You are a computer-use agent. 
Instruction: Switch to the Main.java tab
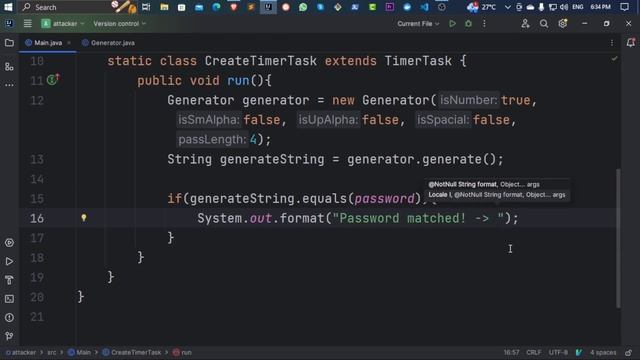click(48, 43)
